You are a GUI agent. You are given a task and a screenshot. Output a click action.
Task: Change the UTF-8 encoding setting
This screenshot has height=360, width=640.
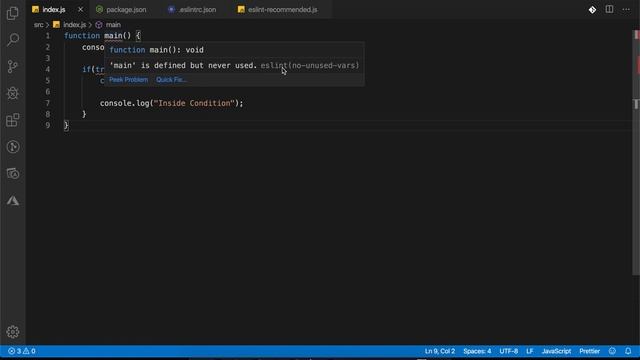coord(509,351)
